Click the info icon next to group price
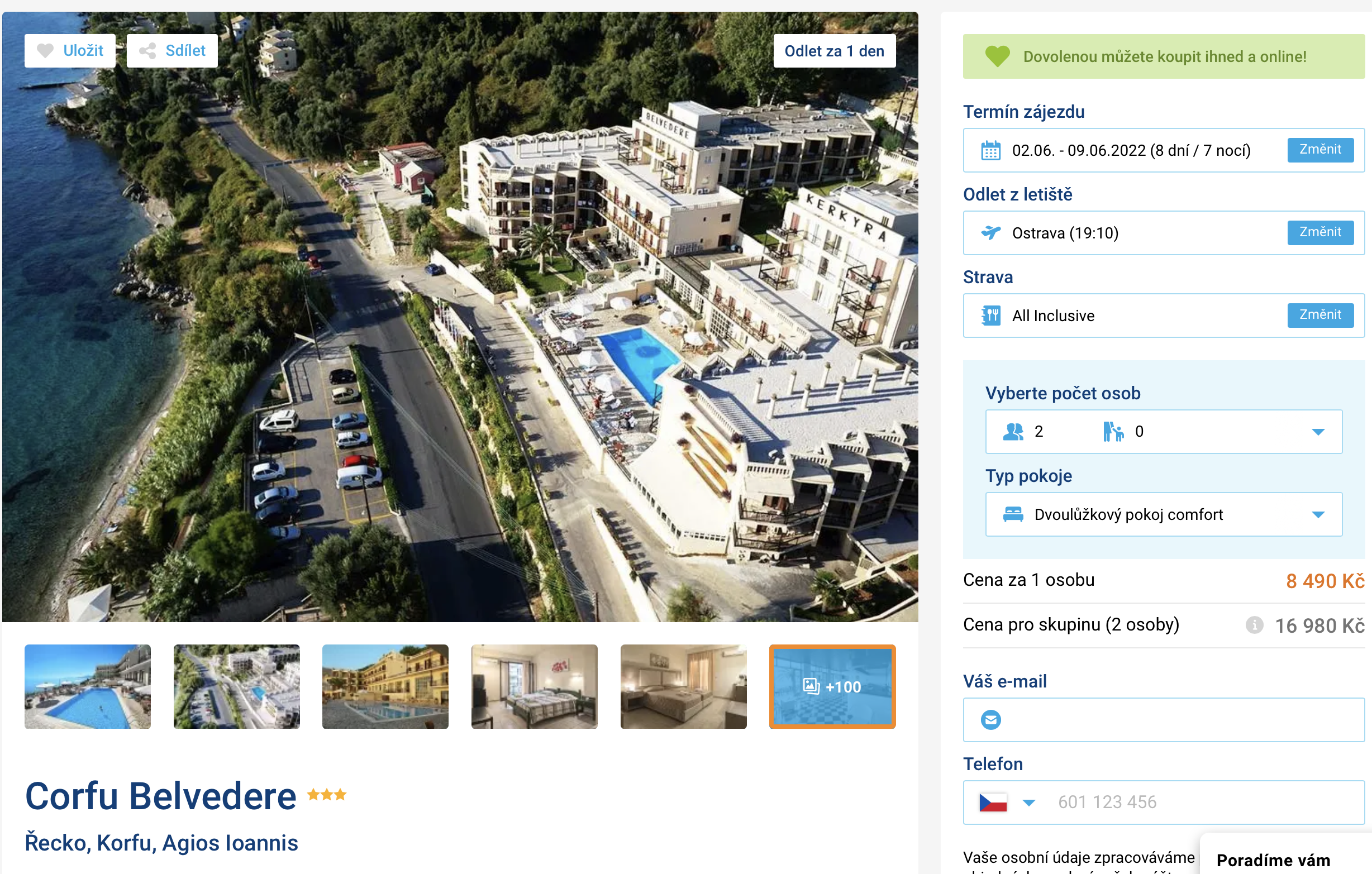 tap(1254, 625)
